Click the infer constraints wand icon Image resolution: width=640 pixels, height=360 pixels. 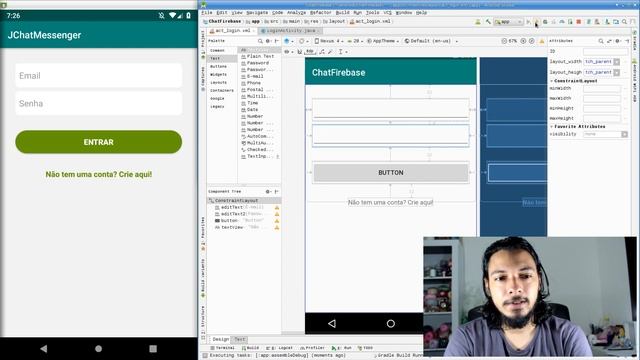tap(330, 52)
